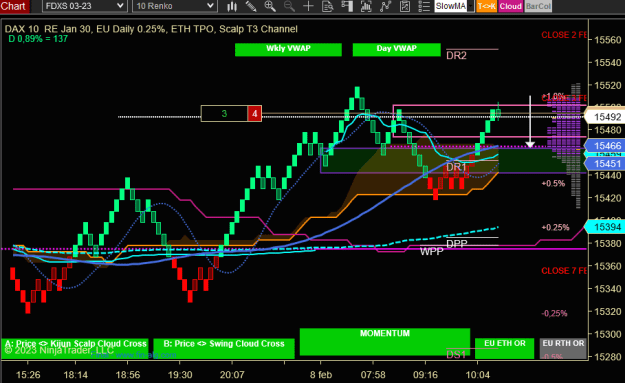Viewport: 625px width, 383px height.
Task: Click the D 0,89% = 137 label
Action: tap(38, 39)
